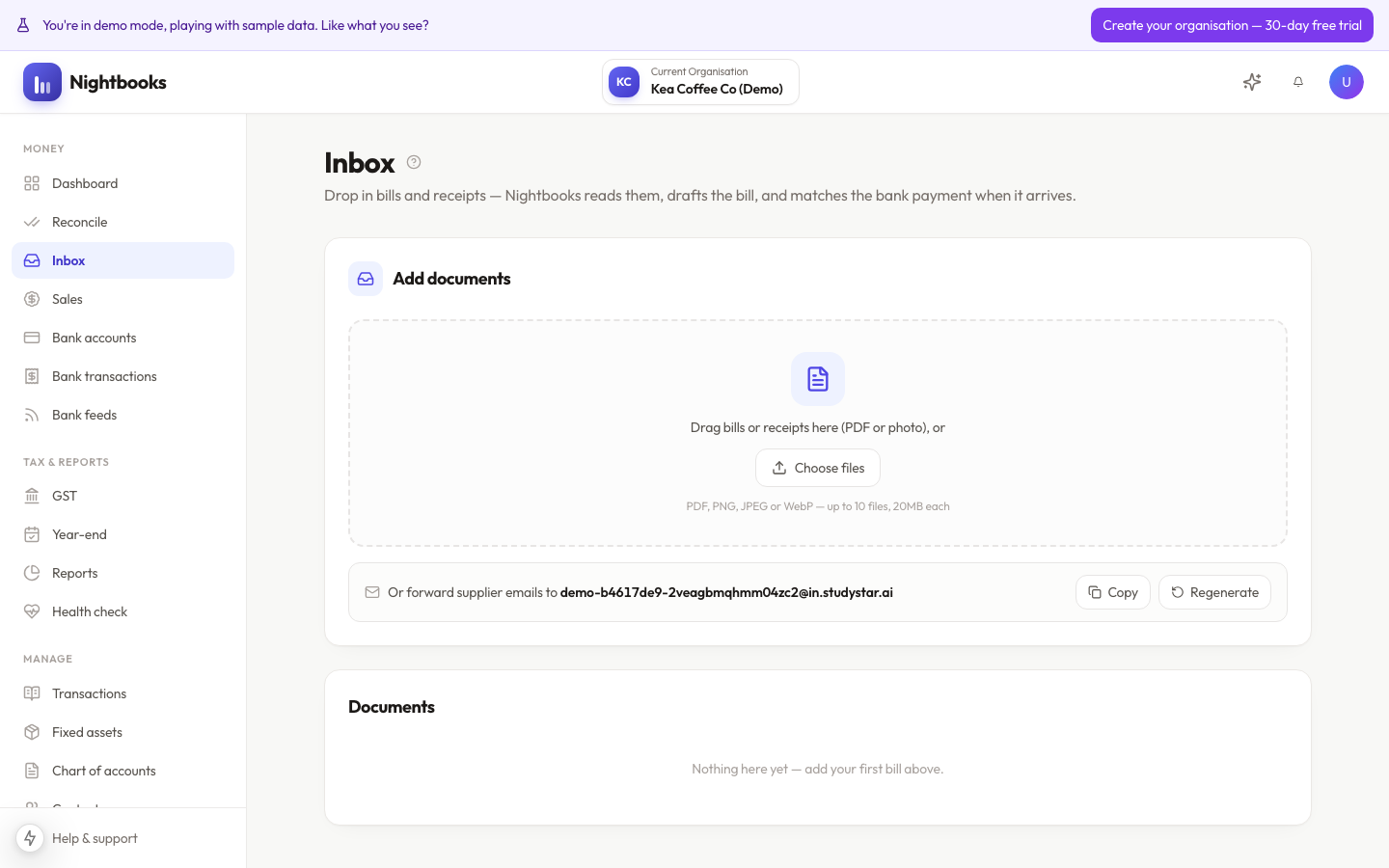The height and width of the screenshot is (868, 1389).
Task: Go to the GST page
Action: click(123, 496)
